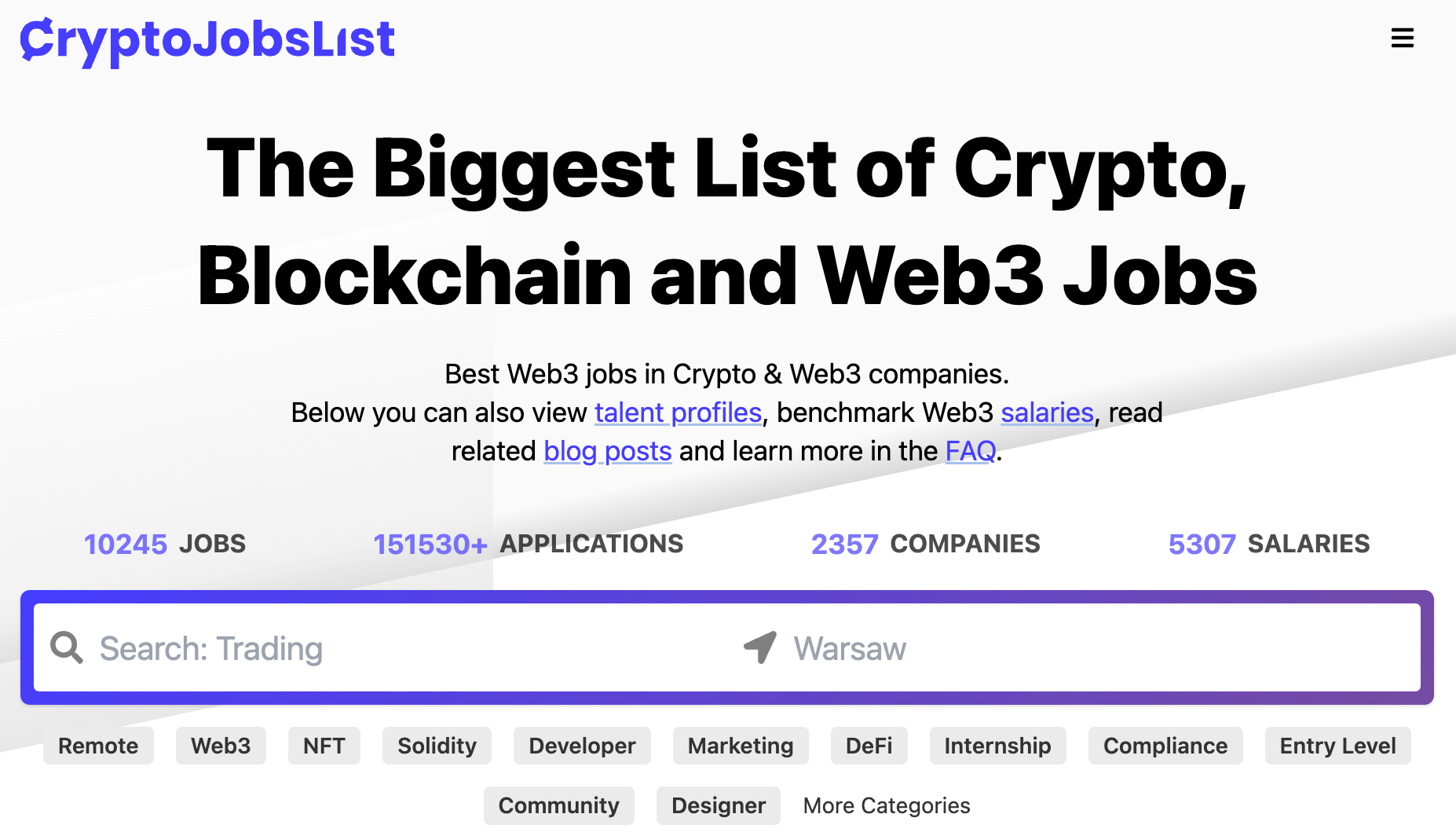Open the hamburger navigation menu

click(1403, 38)
